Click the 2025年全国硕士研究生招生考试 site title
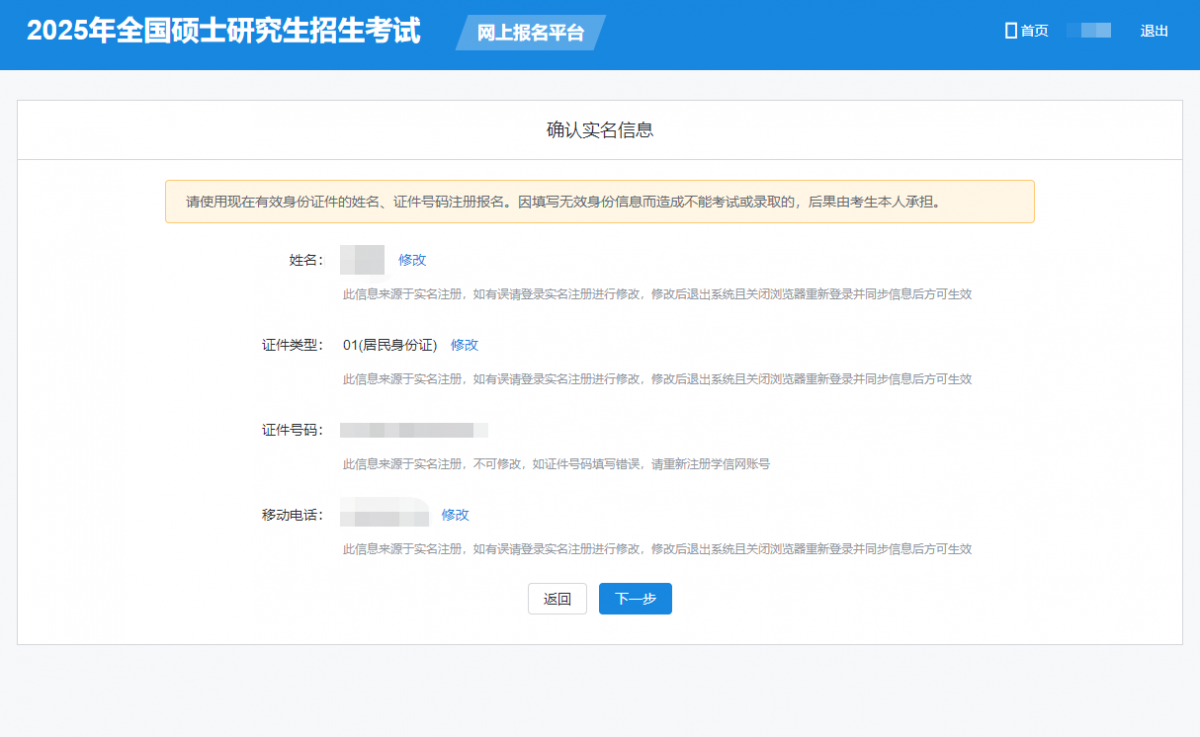Screen dimensions: 1200x737 point(224,31)
